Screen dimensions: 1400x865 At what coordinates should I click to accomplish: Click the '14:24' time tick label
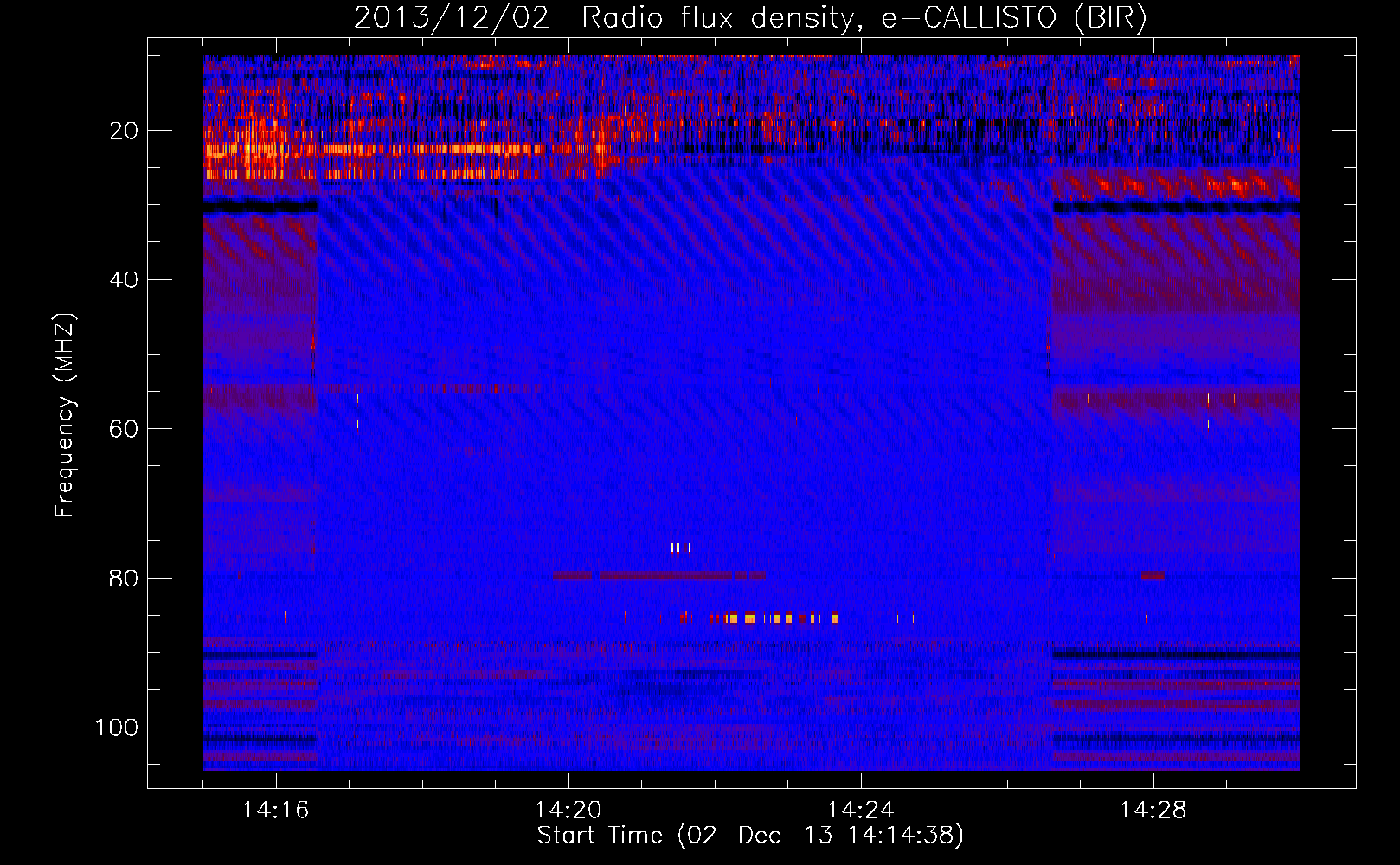coord(861,811)
